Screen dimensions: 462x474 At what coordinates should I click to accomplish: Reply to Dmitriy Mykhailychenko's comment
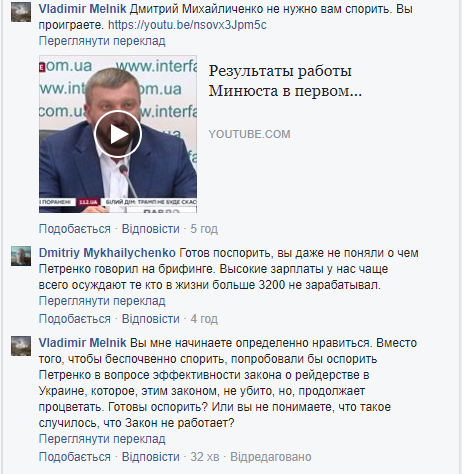(151, 319)
